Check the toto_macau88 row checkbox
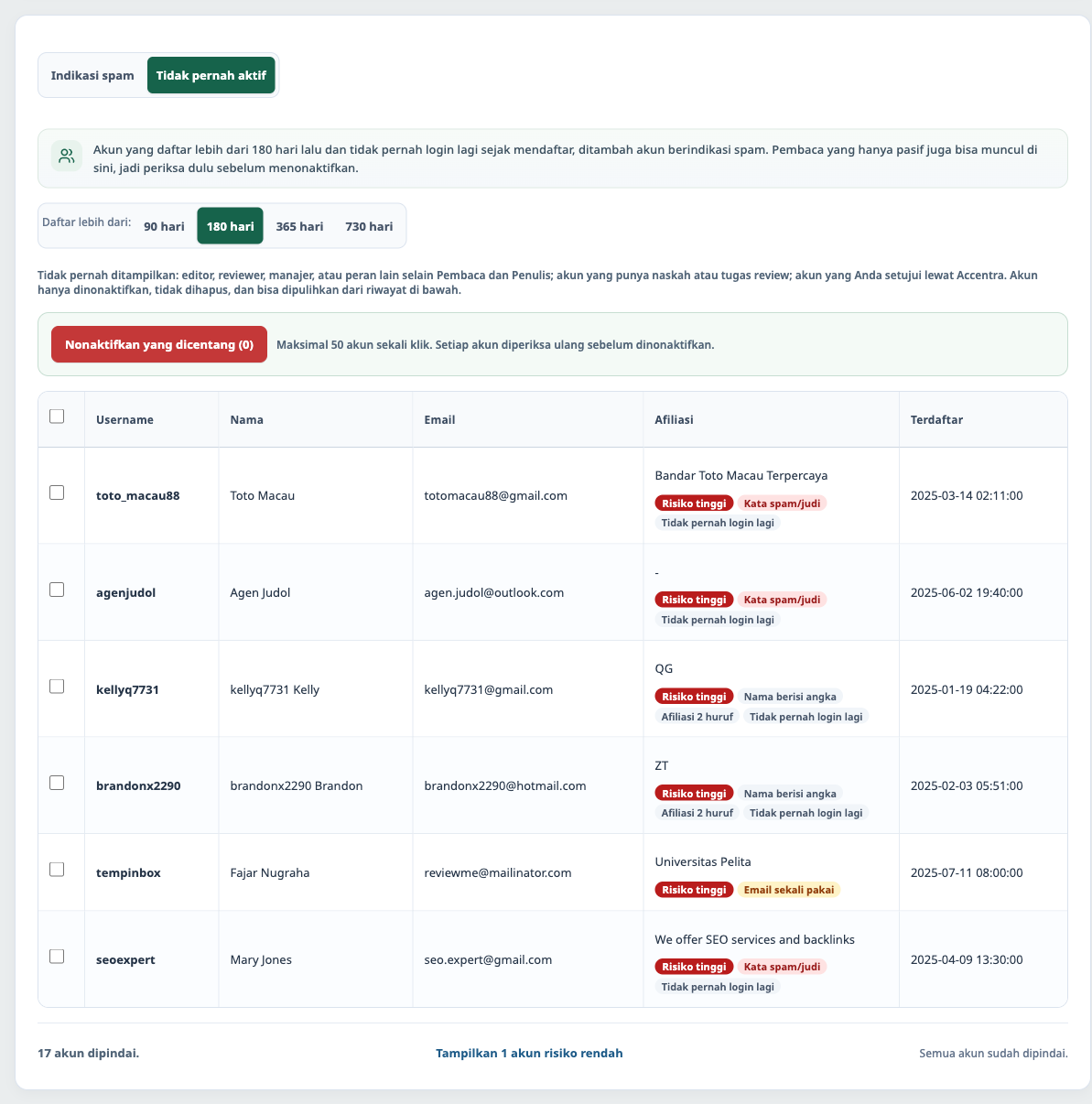The image size is (1092, 1104). 57,492
